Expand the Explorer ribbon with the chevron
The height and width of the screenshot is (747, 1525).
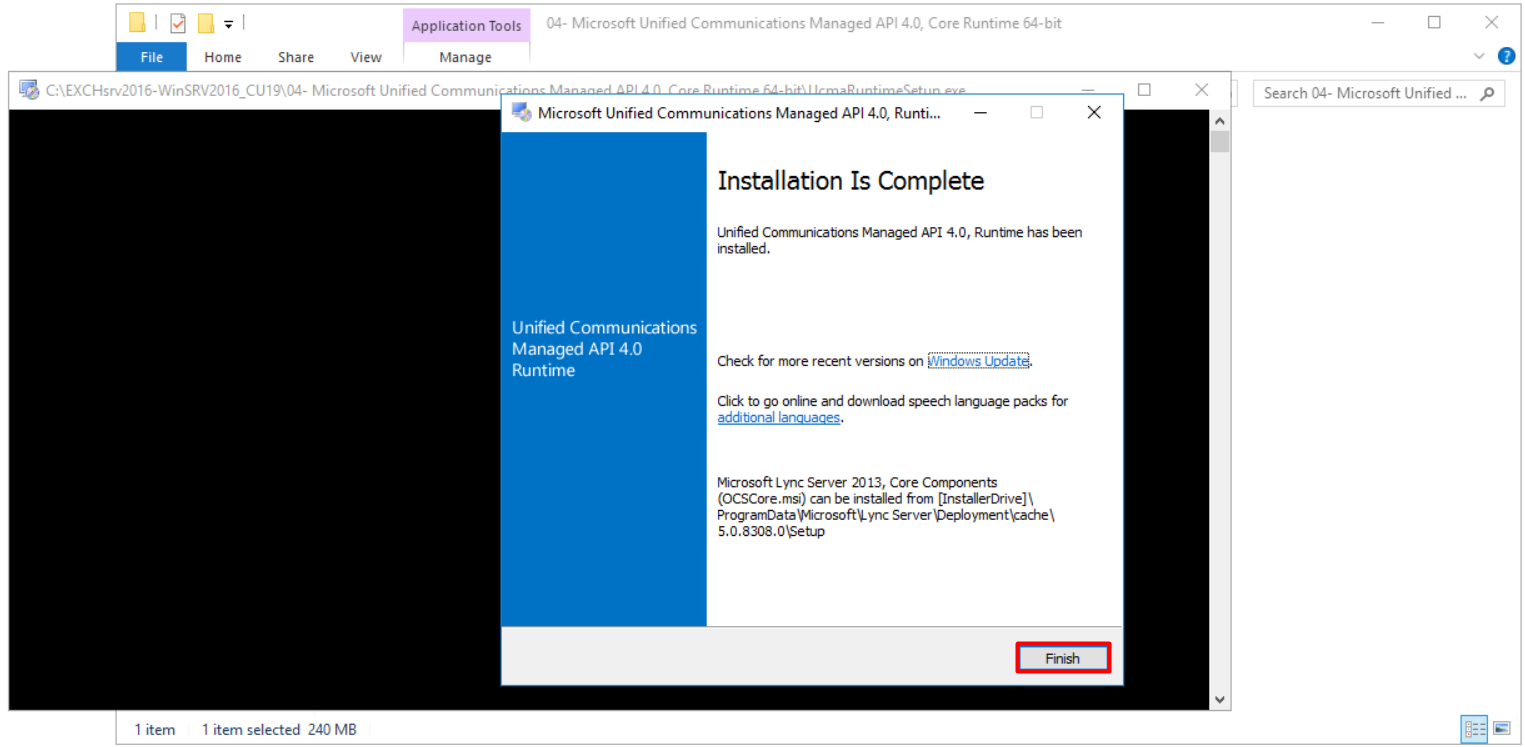pos(1480,57)
